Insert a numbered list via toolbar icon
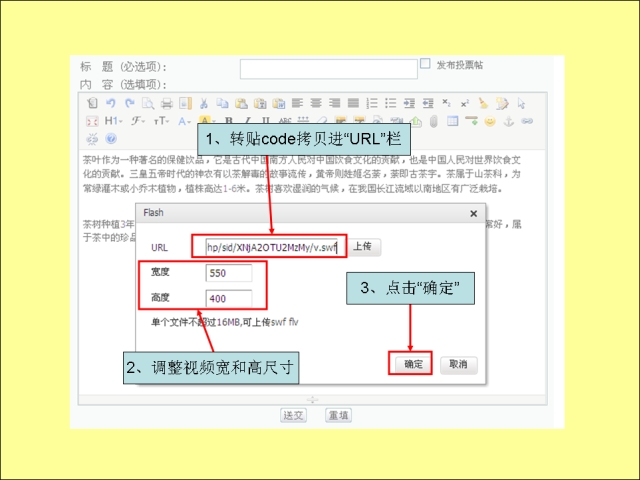This screenshot has height=480, width=640. click(373, 103)
